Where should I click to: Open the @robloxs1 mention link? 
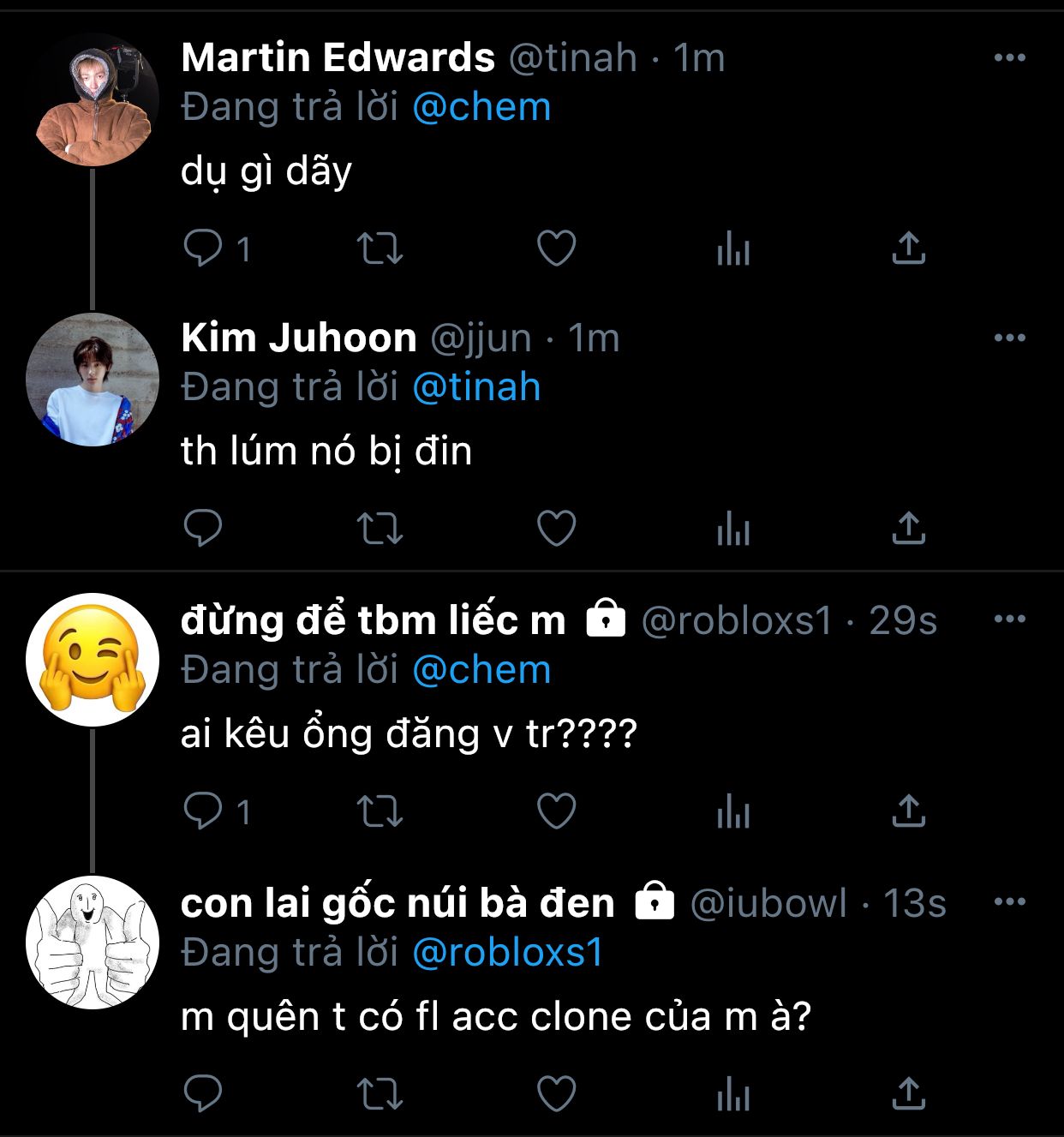[x=508, y=953]
